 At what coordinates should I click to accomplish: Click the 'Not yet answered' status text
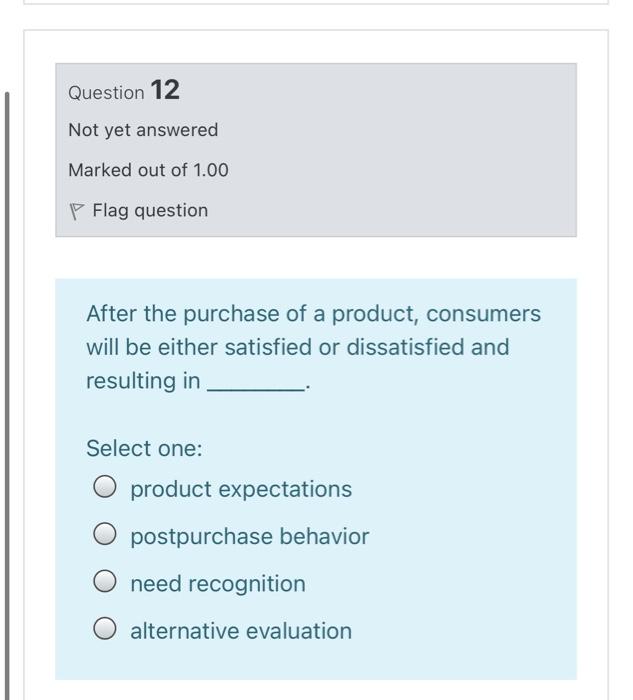pos(143,130)
